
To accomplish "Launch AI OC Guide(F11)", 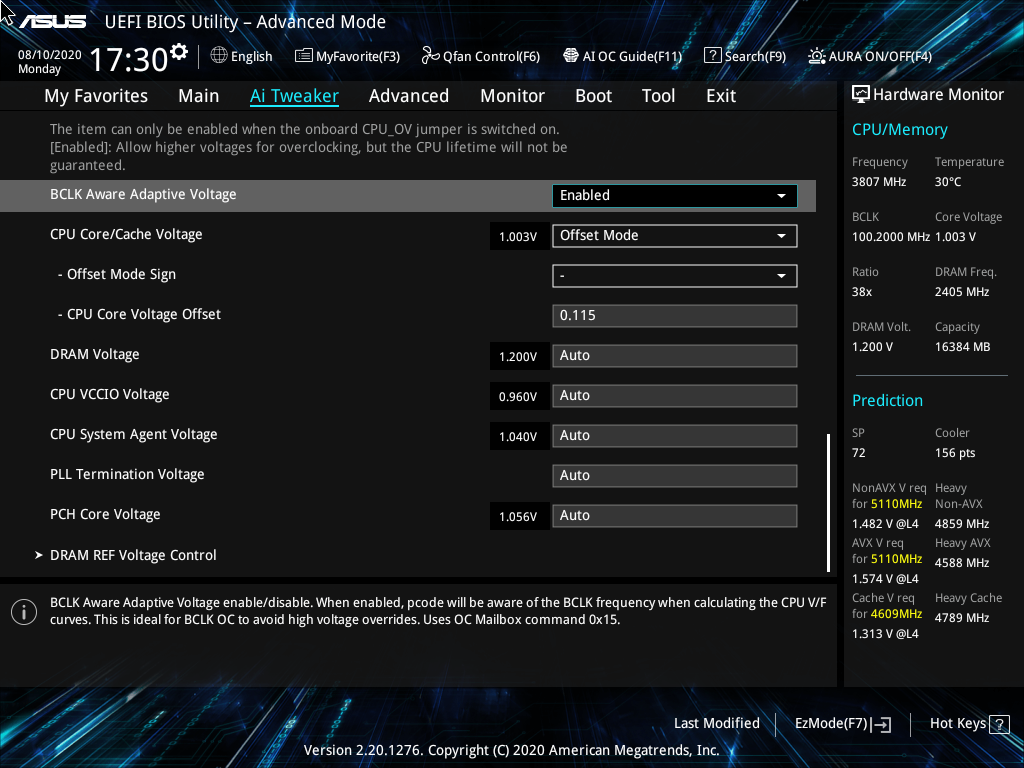I will [622, 56].
